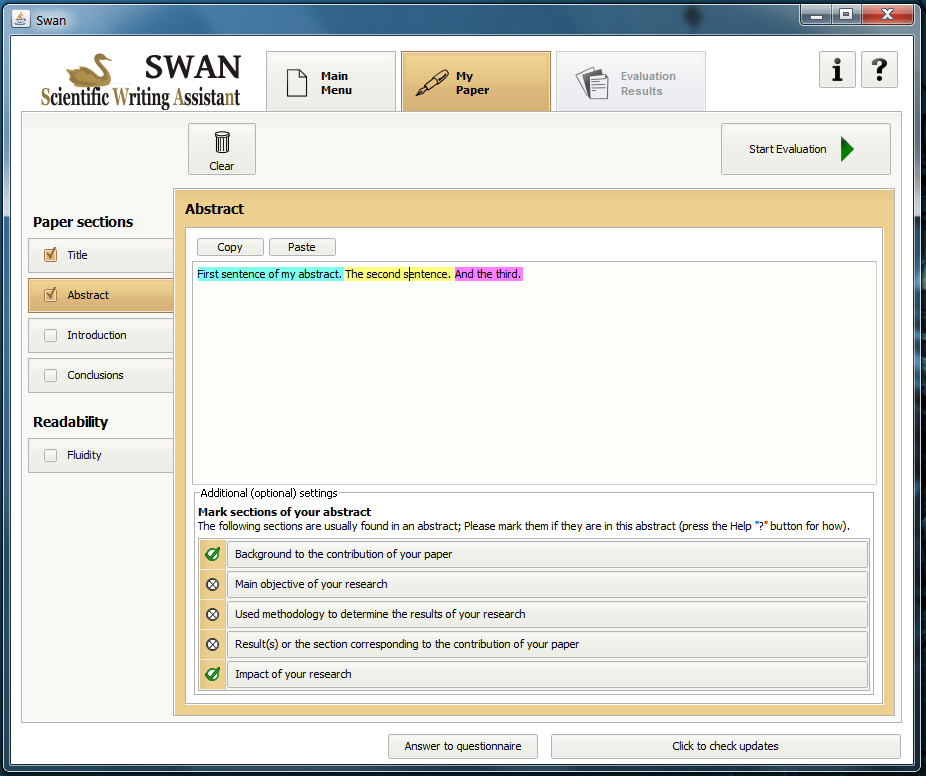Switch to the Main Menu tab

331,81
